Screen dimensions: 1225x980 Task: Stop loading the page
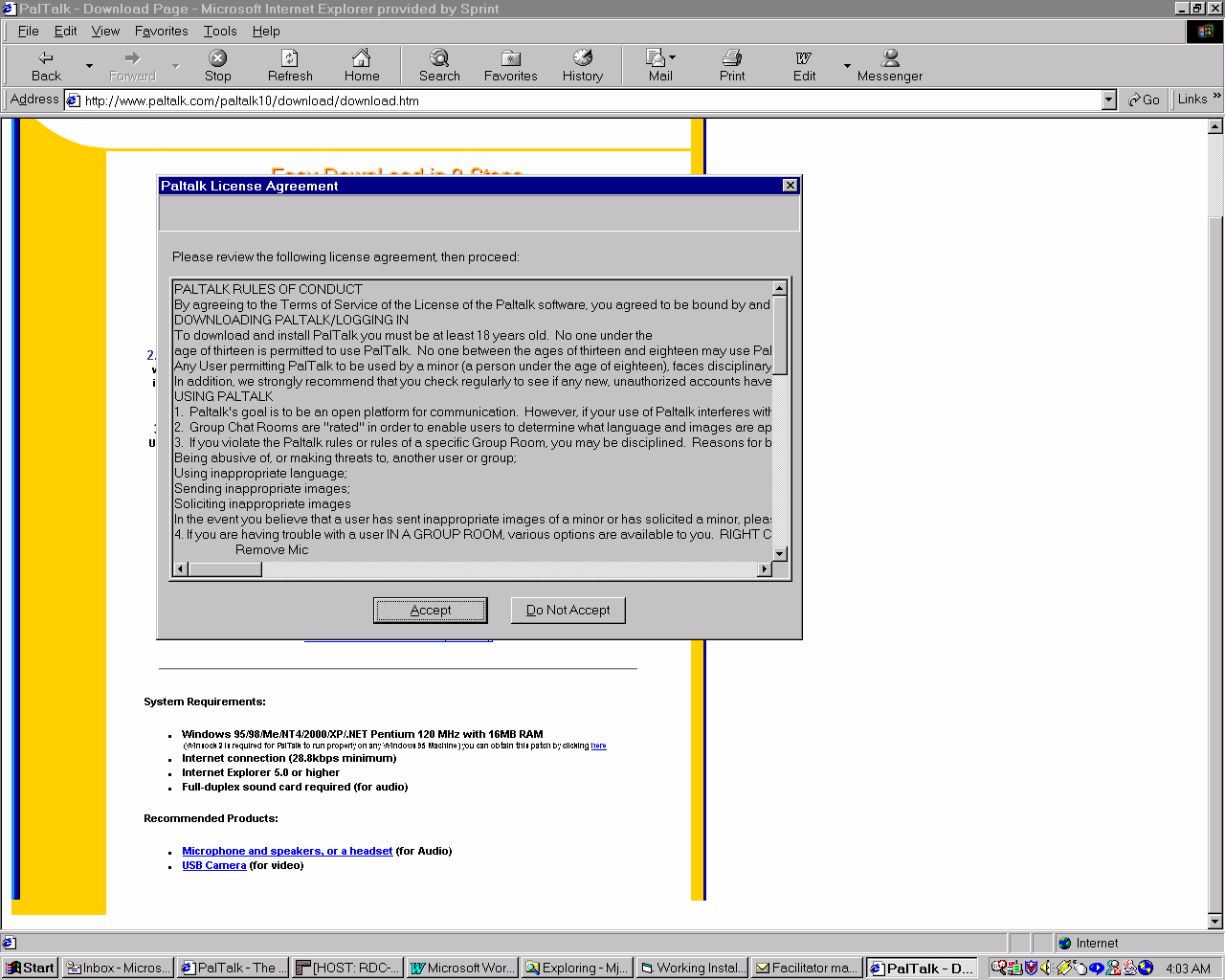(x=217, y=66)
